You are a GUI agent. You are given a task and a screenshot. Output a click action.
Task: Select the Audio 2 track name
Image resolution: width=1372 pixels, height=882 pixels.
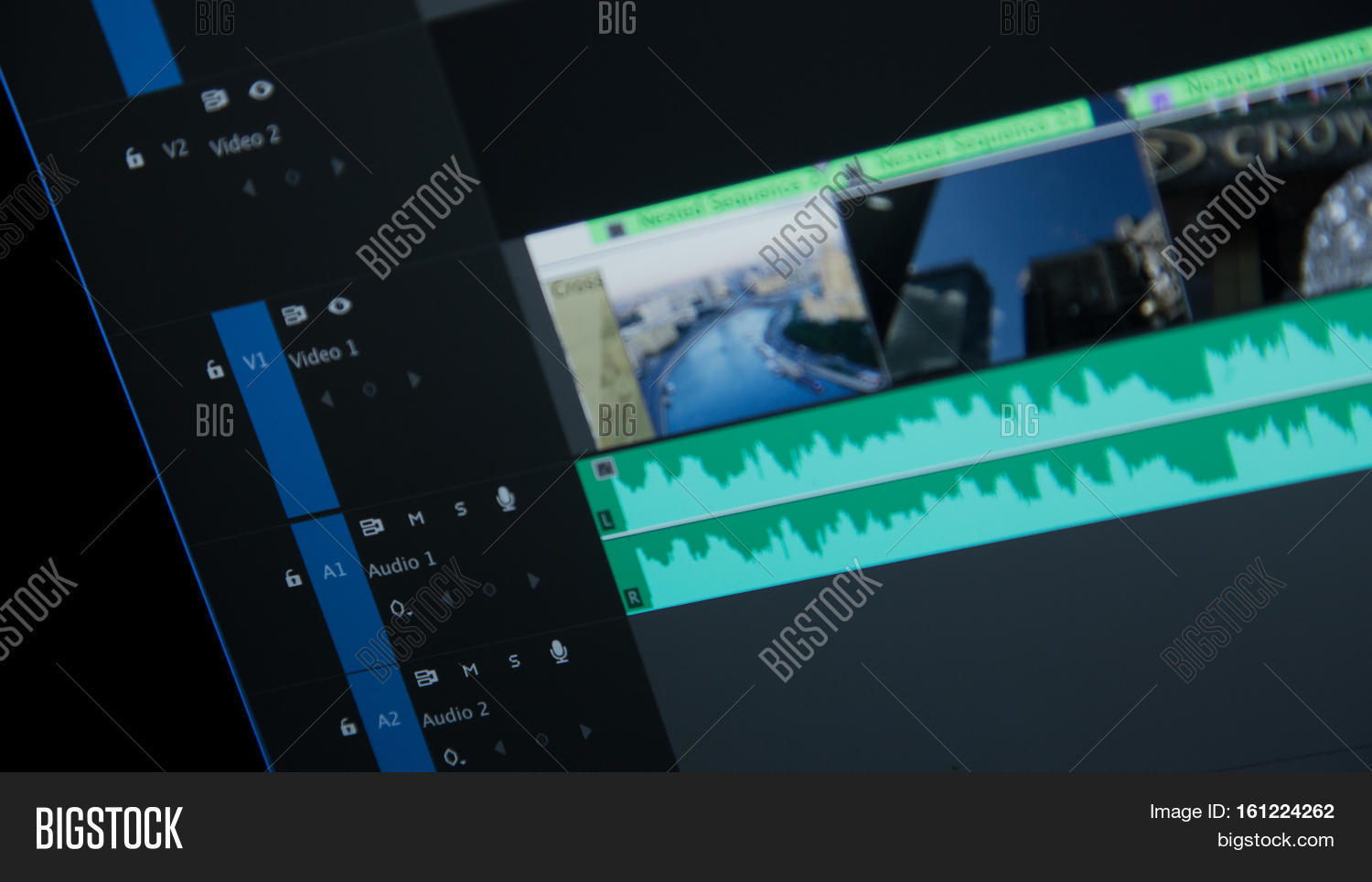456,715
